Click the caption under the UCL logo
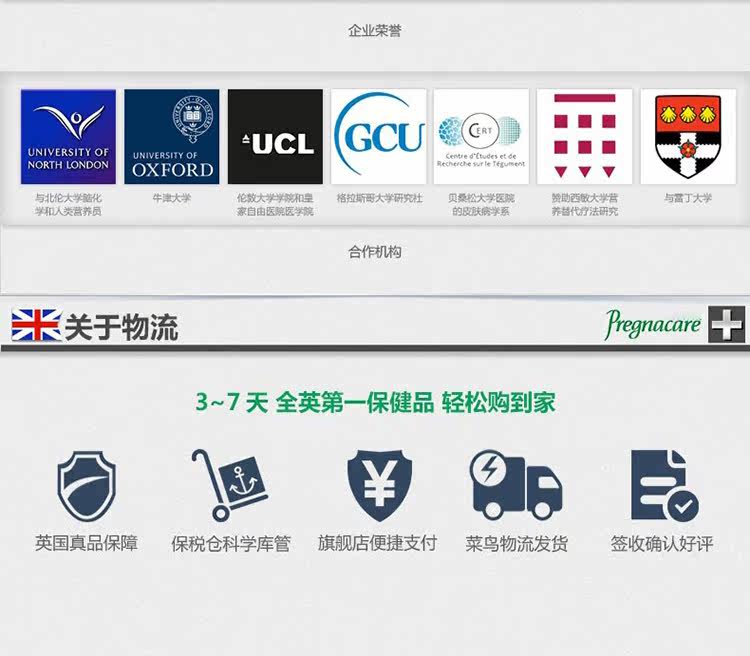The width and height of the screenshot is (750, 656). click(275, 205)
